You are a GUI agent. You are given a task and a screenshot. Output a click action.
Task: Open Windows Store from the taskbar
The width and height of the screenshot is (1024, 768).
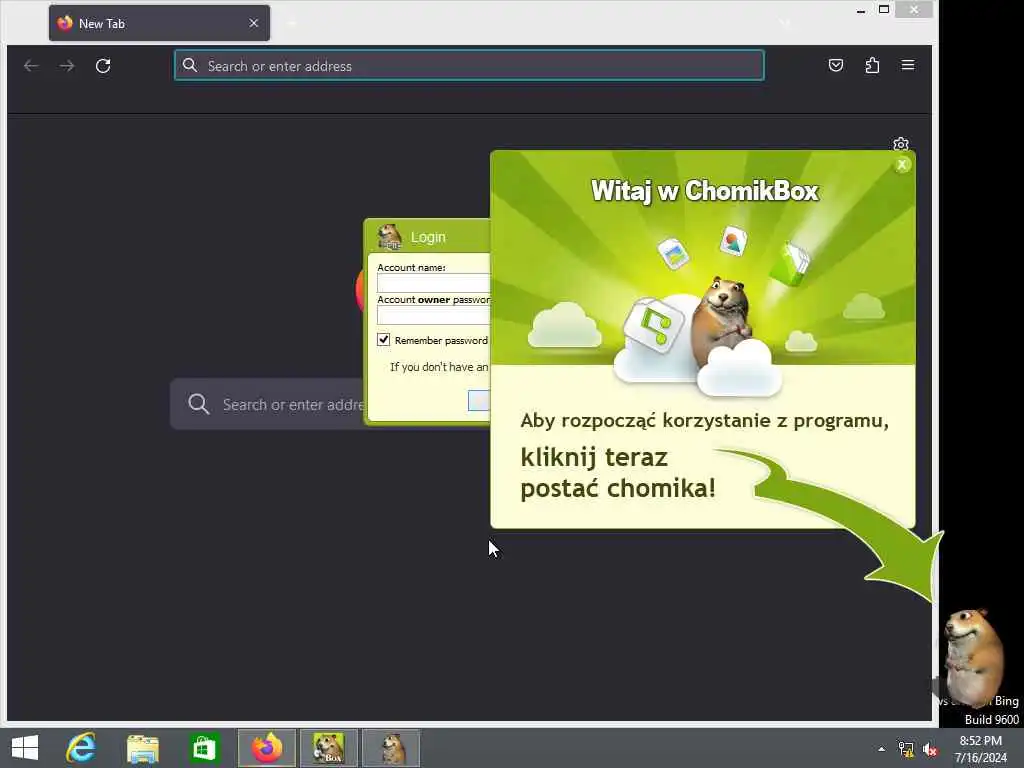[x=204, y=748]
